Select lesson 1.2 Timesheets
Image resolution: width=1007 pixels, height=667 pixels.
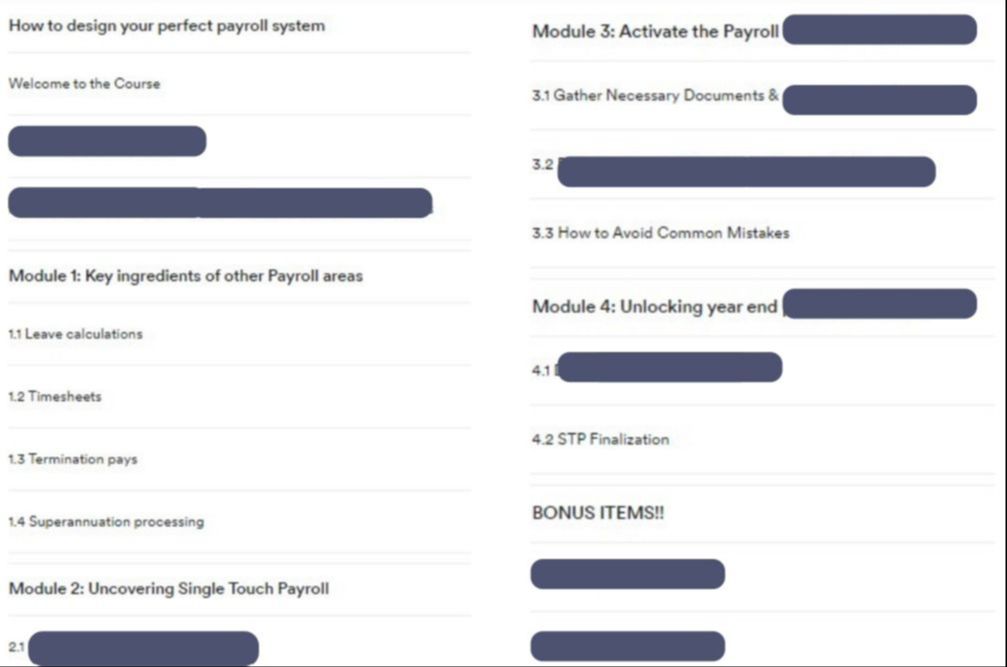pos(55,396)
